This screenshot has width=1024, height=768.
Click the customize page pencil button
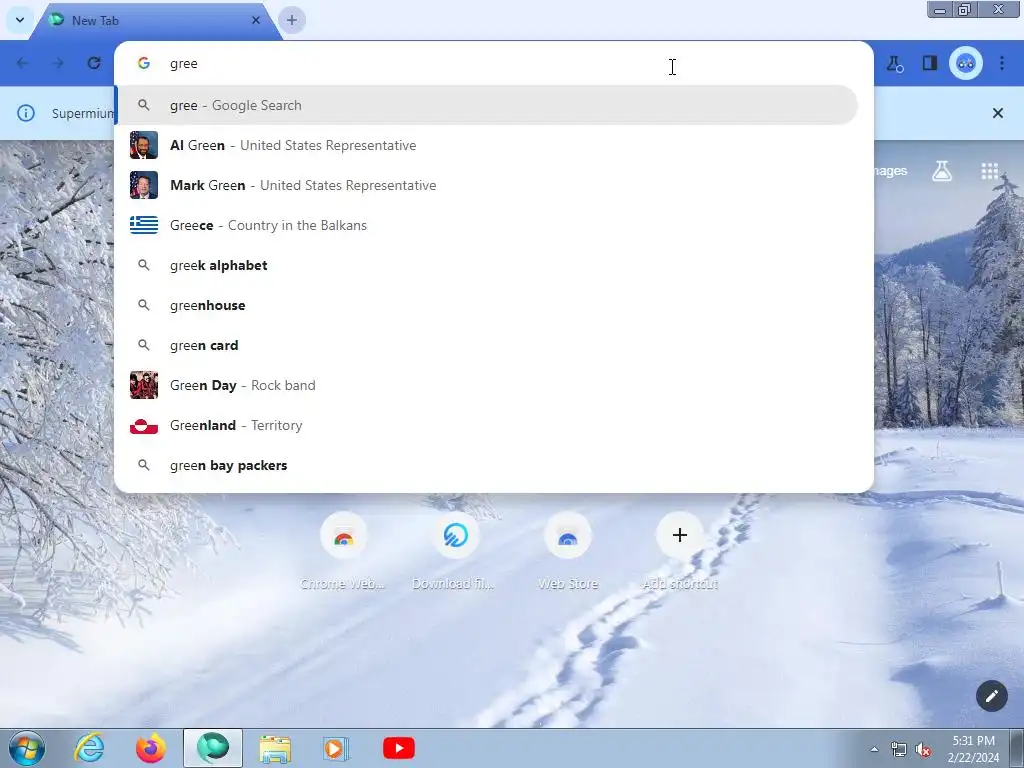pos(991,696)
